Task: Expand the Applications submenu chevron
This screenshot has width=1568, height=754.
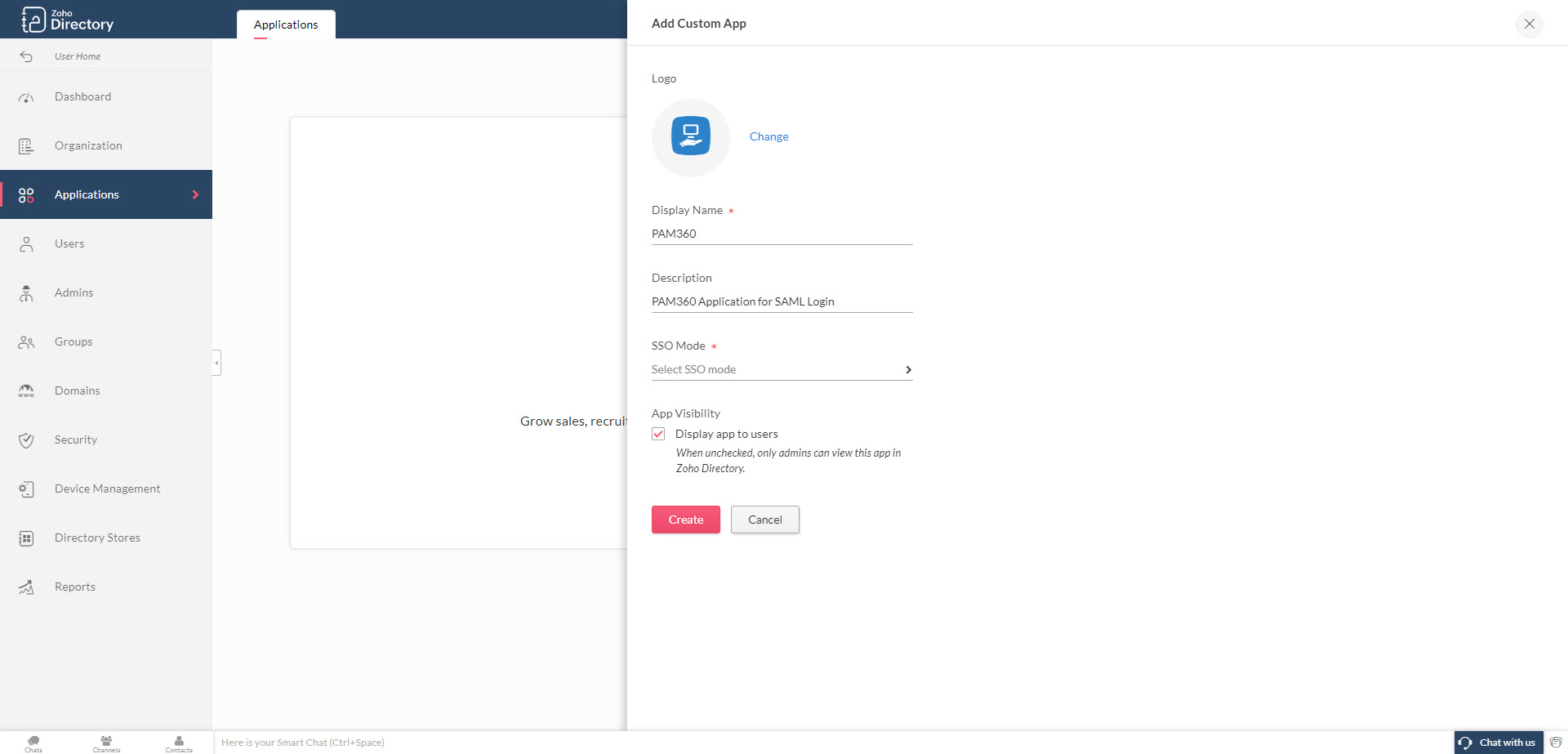Action: click(195, 194)
